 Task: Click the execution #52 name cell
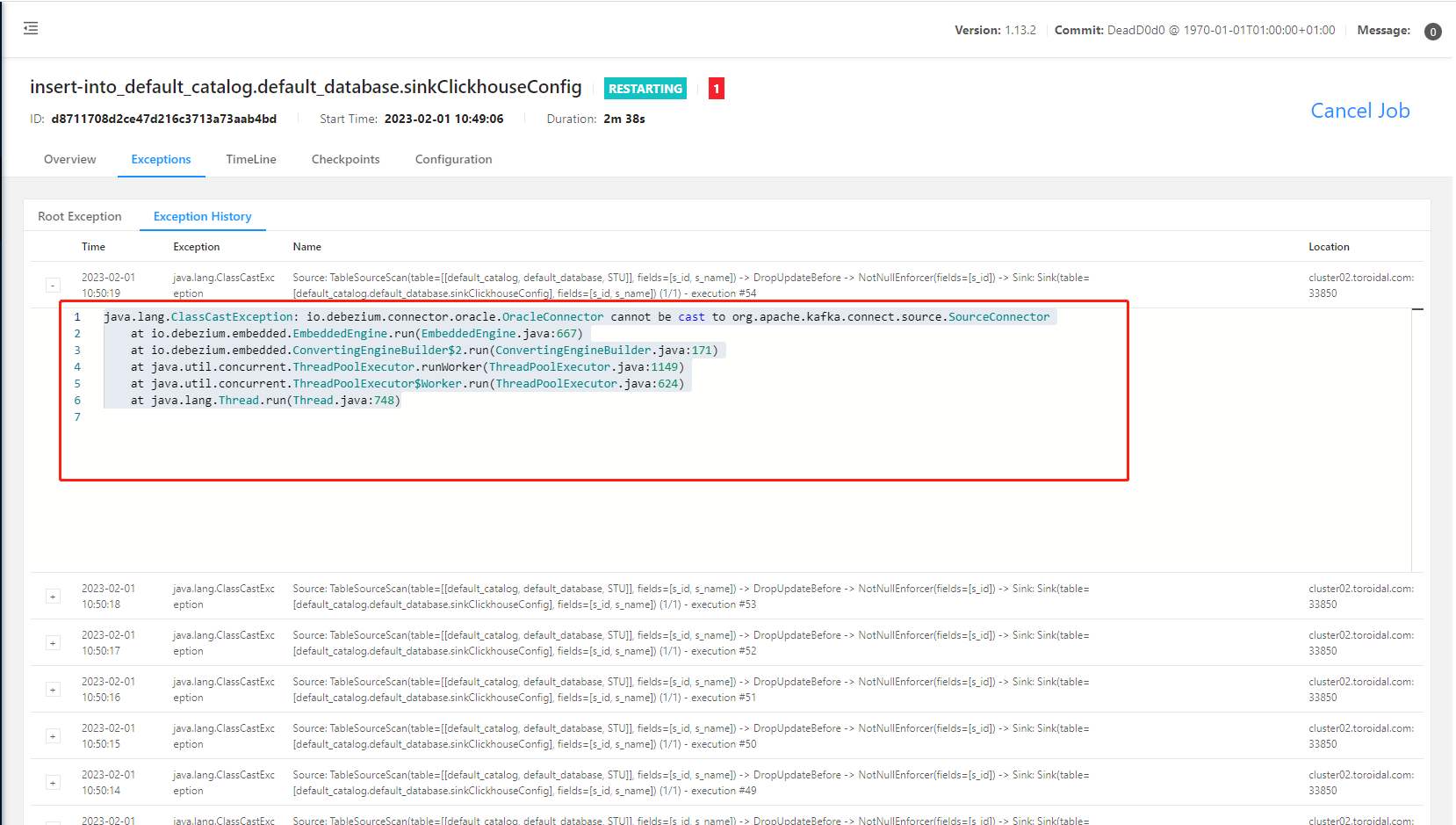[690, 643]
